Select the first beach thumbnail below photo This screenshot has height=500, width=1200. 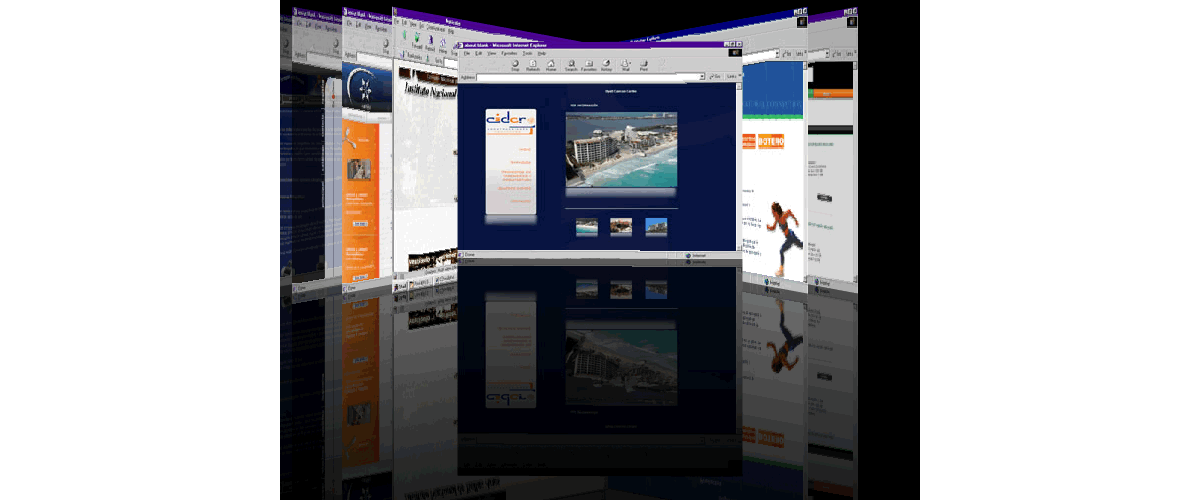[x=588, y=227]
